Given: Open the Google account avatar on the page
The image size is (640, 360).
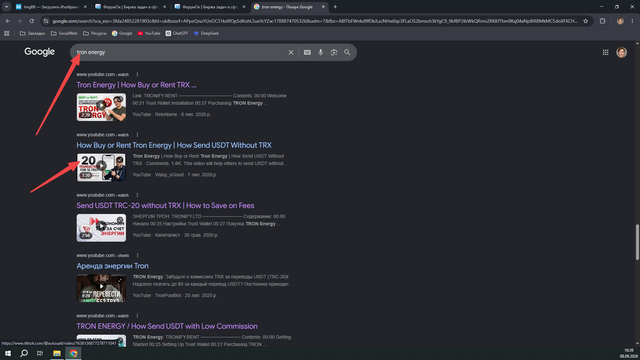Looking at the screenshot, I should [621, 52].
